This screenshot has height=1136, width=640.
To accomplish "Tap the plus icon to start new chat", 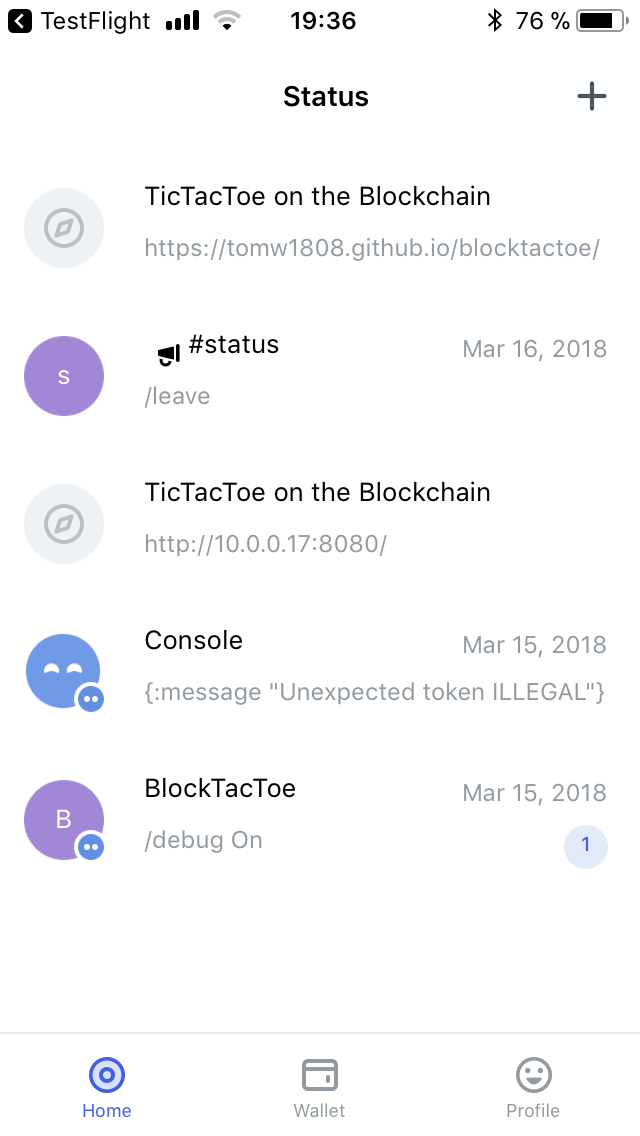I will [x=591, y=96].
